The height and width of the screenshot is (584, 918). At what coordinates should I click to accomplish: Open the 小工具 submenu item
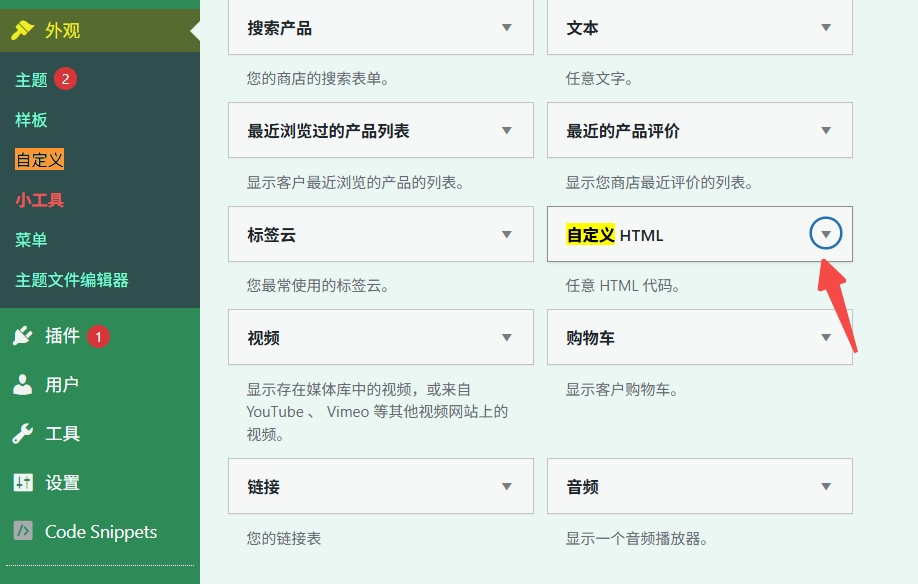[x=40, y=200]
